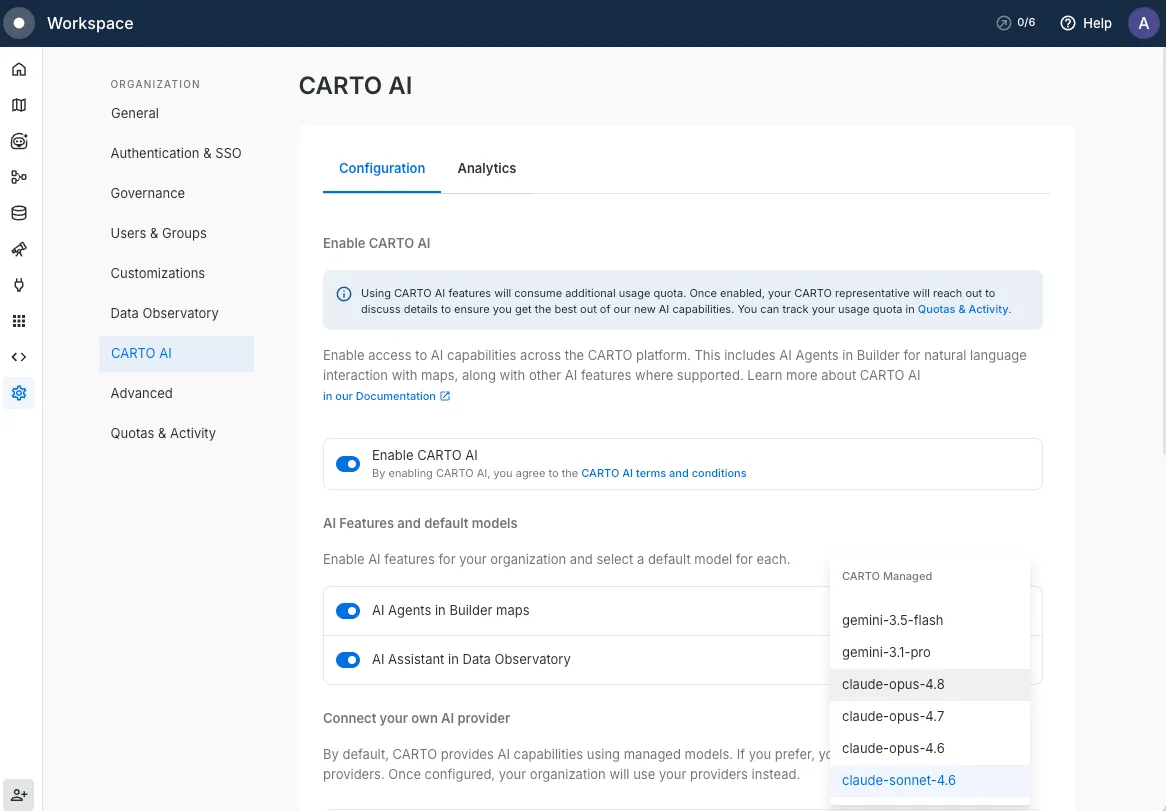Switch to the Analytics tab
This screenshot has width=1166, height=811.
(486, 169)
